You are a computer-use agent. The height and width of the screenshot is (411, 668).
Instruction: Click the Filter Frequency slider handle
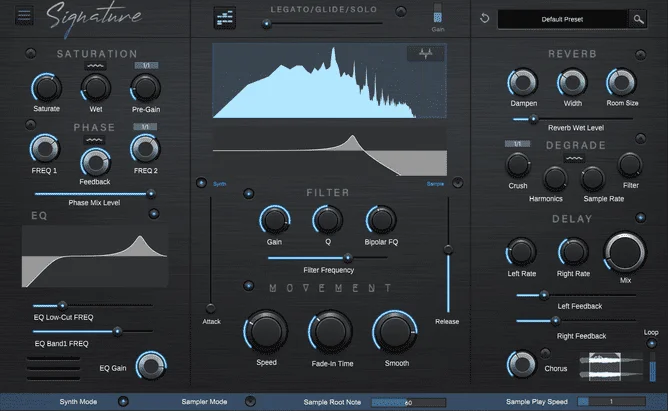tap(348, 258)
